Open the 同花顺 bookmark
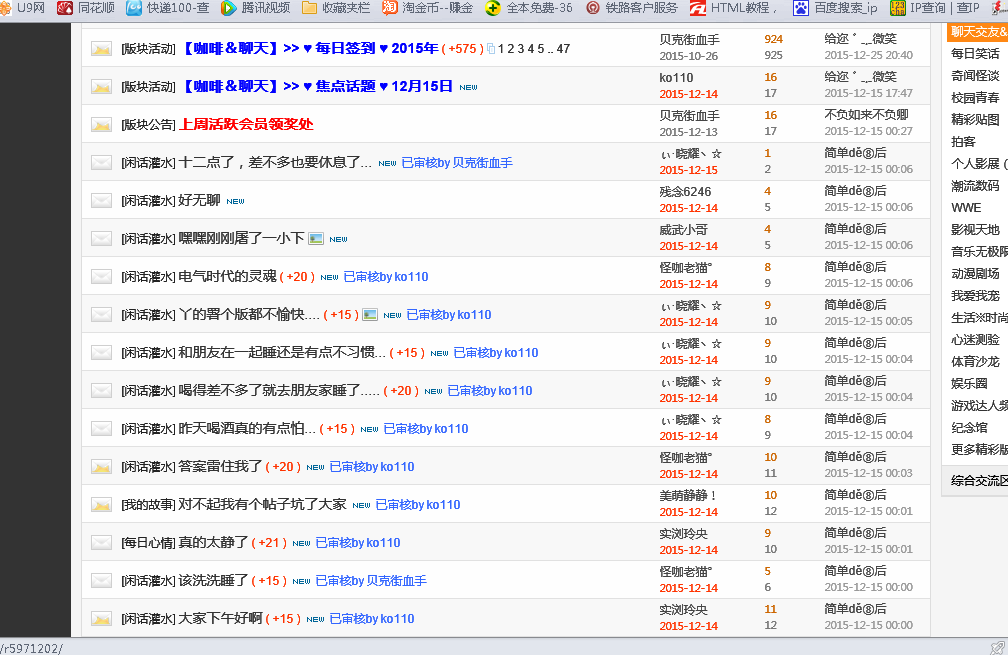Screen dimensions: 1008x655 pos(86,8)
